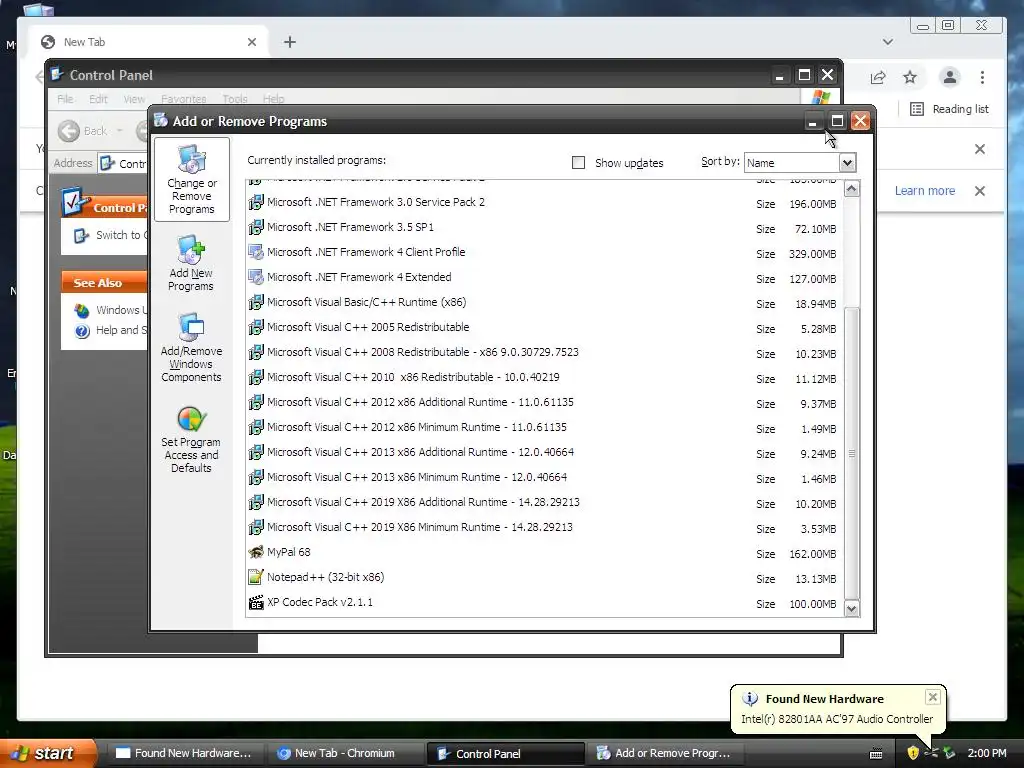Dismiss the Found New Hardware balloon
This screenshot has width=1024, height=768.
coord(933,697)
